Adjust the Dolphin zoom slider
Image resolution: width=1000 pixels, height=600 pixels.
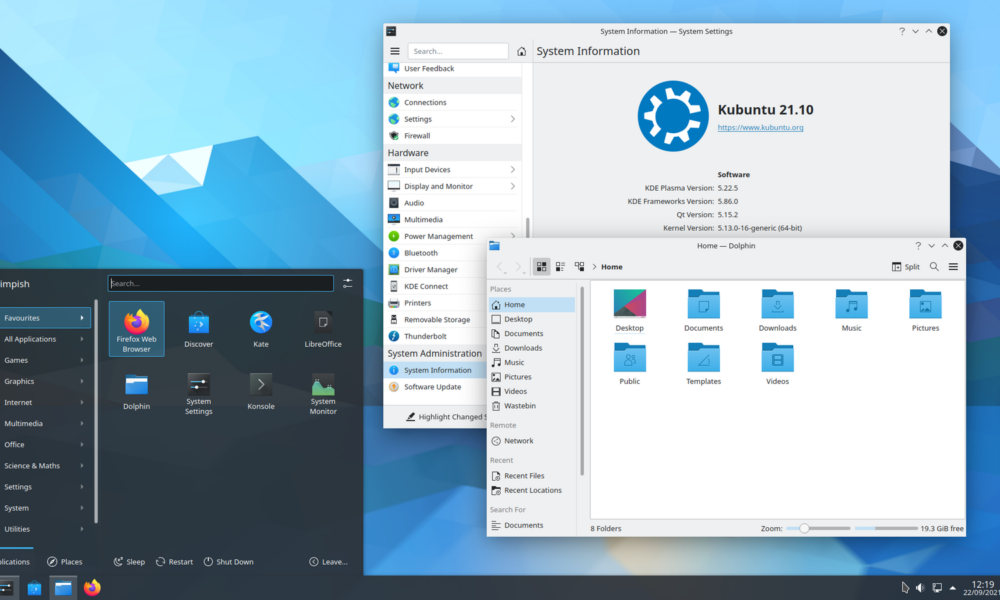pos(818,528)
